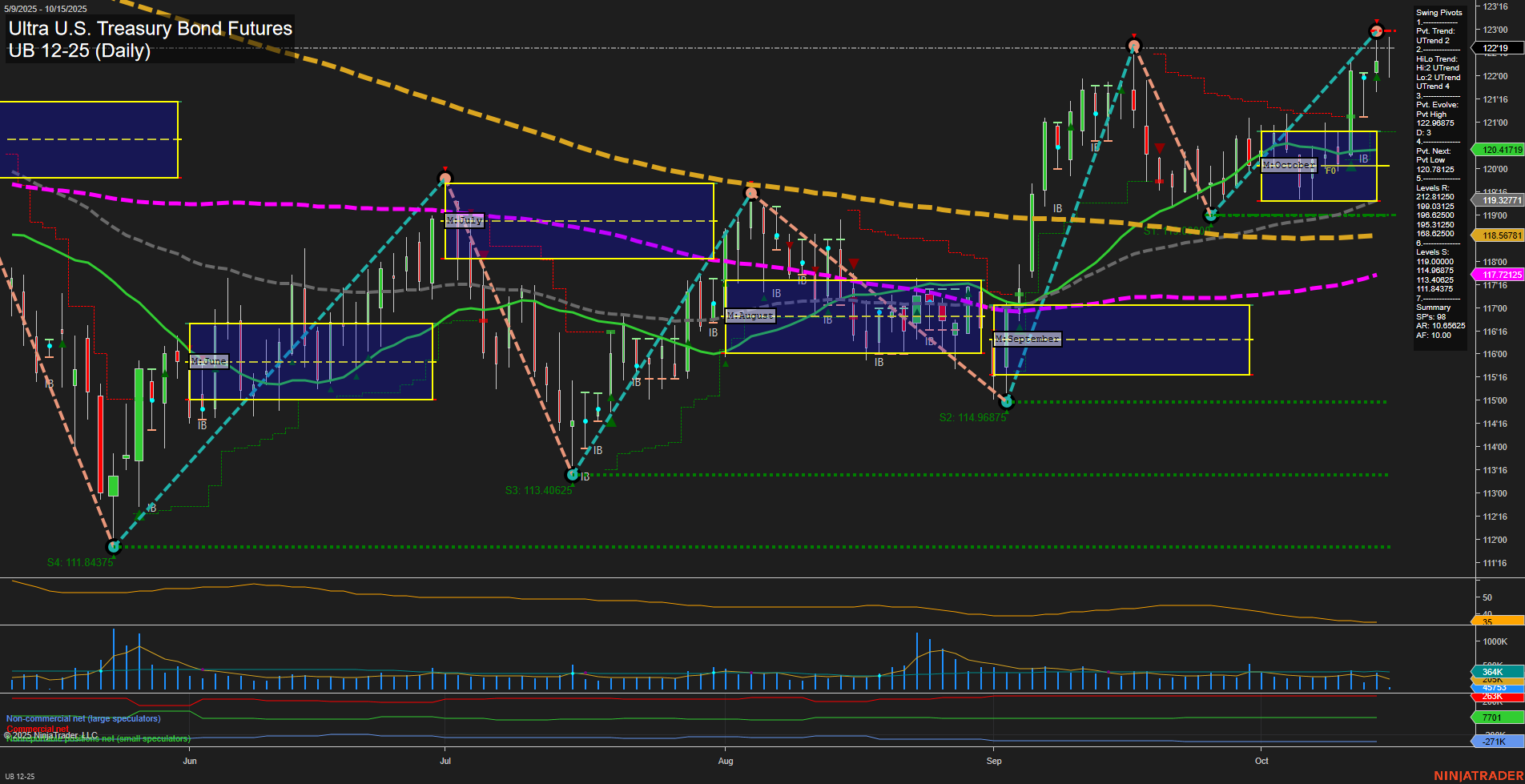Select the M:August monthly box label
This screenshot has height=784, width=1525.
pyautogui.click(x=750, y=316)
